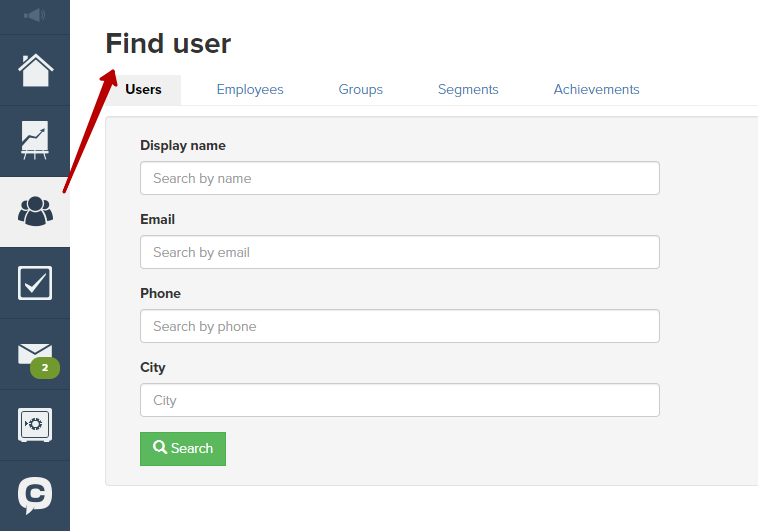Click the green unread messages badge
The height and width of the screenshot is (531, 758).
pos(45,368)
